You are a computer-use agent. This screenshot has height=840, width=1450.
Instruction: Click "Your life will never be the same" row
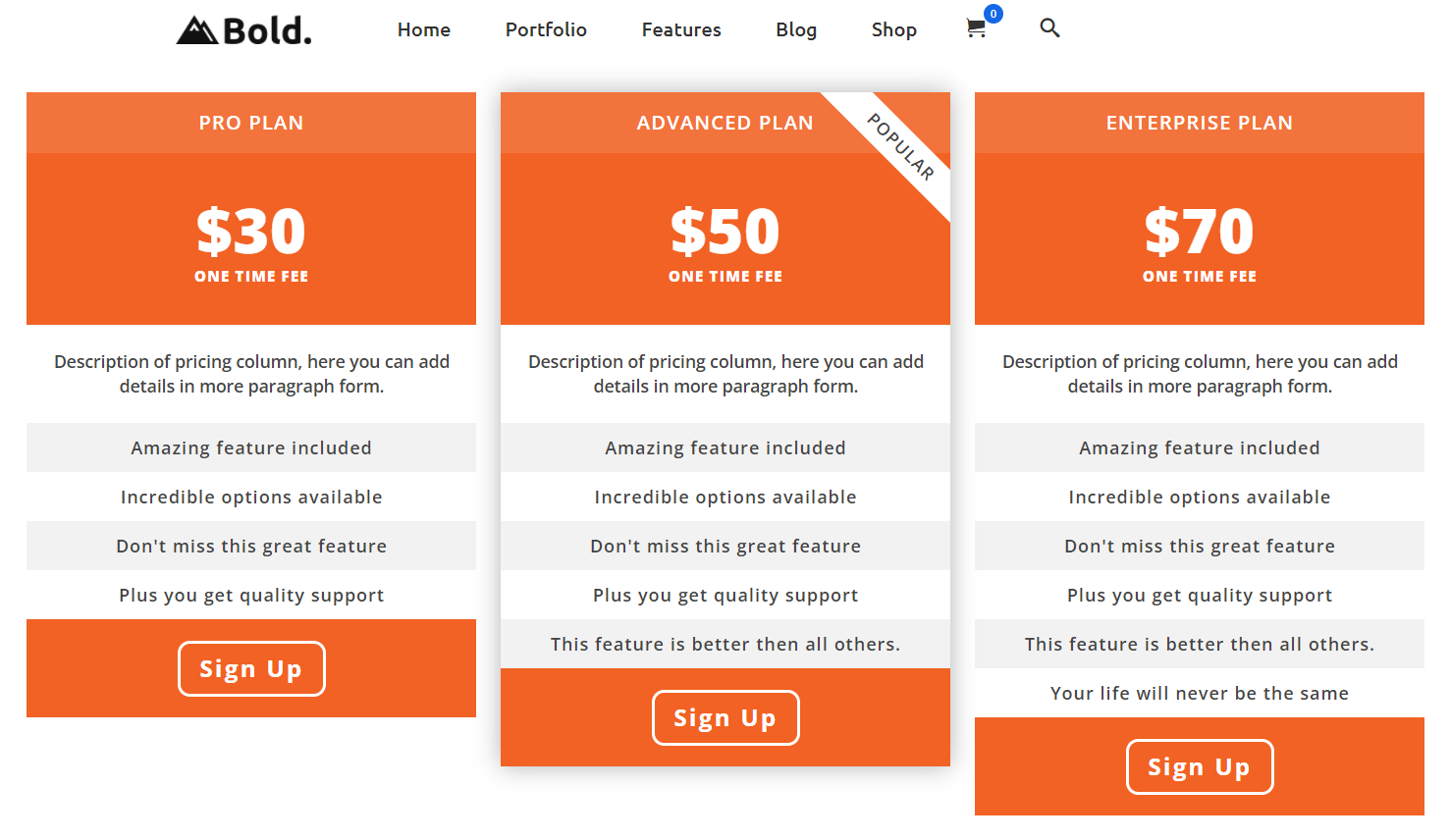click(1200, 693)
